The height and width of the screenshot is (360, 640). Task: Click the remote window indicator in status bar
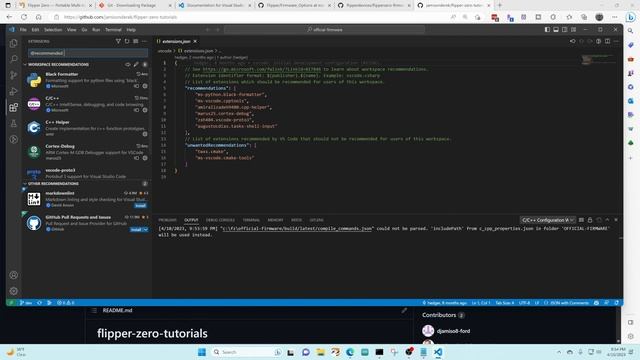[11, 303]
